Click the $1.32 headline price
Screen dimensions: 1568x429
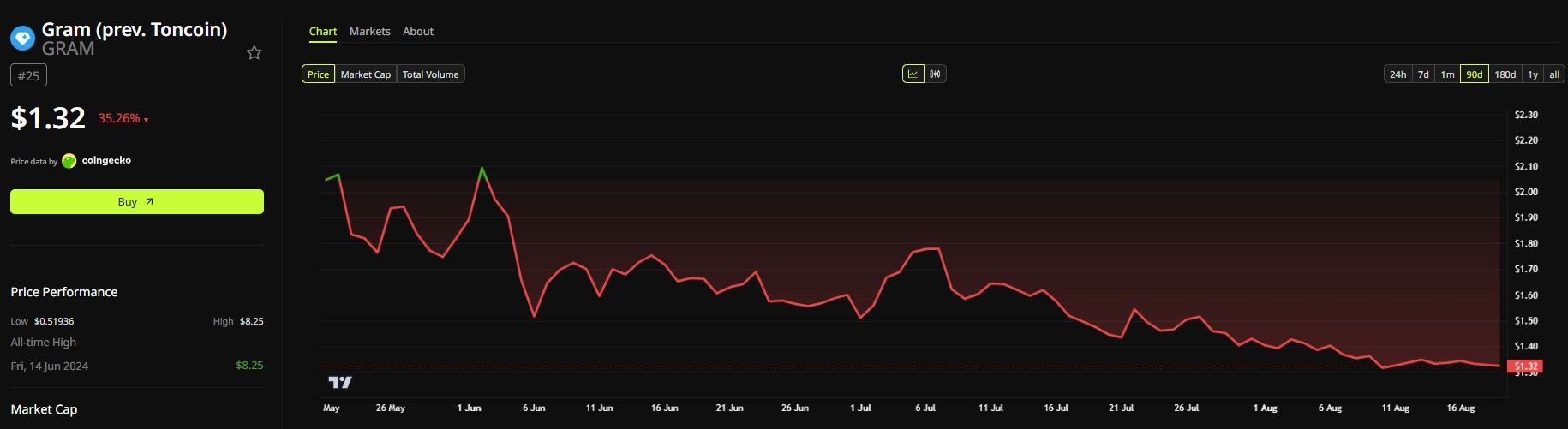[48, 117]
